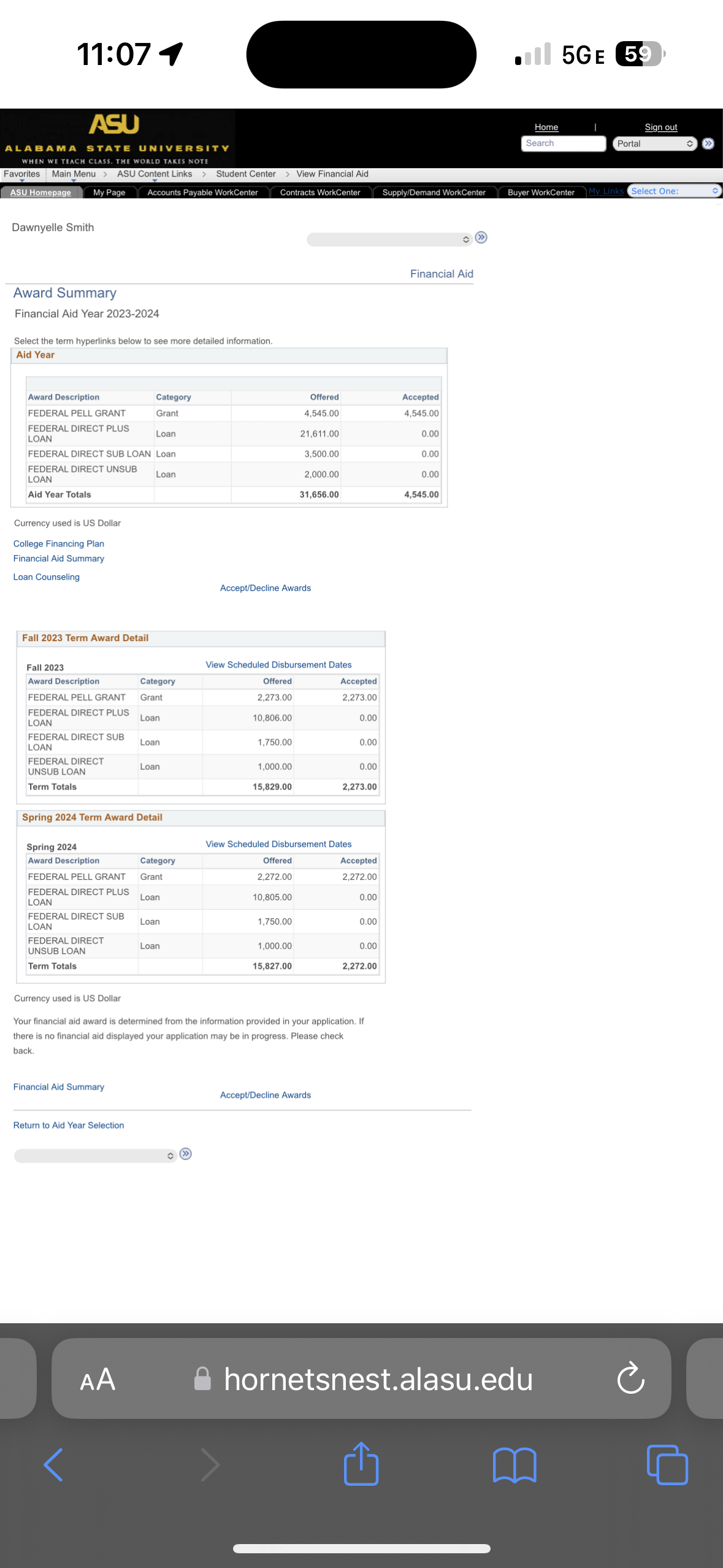Tap the status bar time 11:07
This screenshot has height=1568, width=723.
click(113, 54)
